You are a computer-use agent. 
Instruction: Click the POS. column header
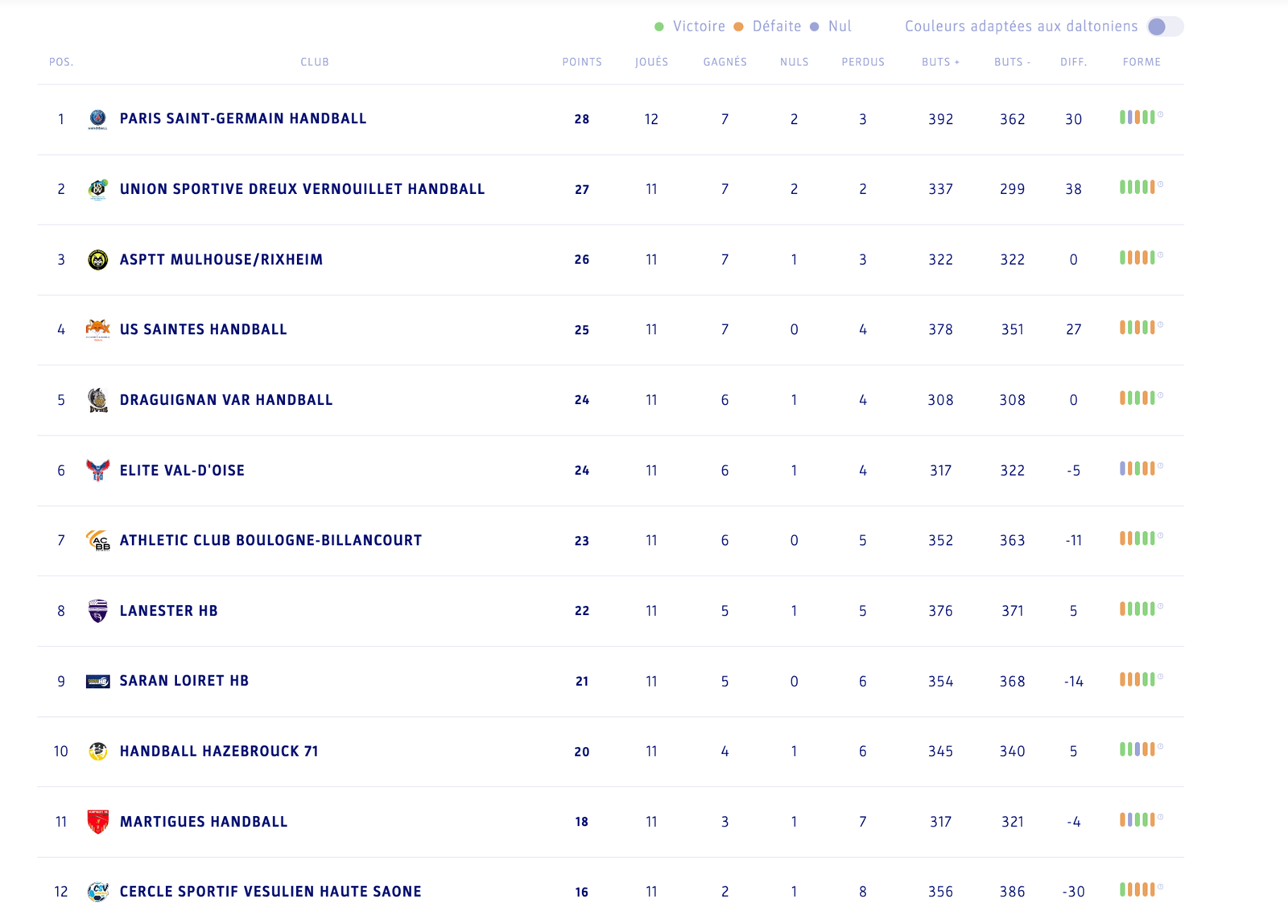[x=61, y=62]
